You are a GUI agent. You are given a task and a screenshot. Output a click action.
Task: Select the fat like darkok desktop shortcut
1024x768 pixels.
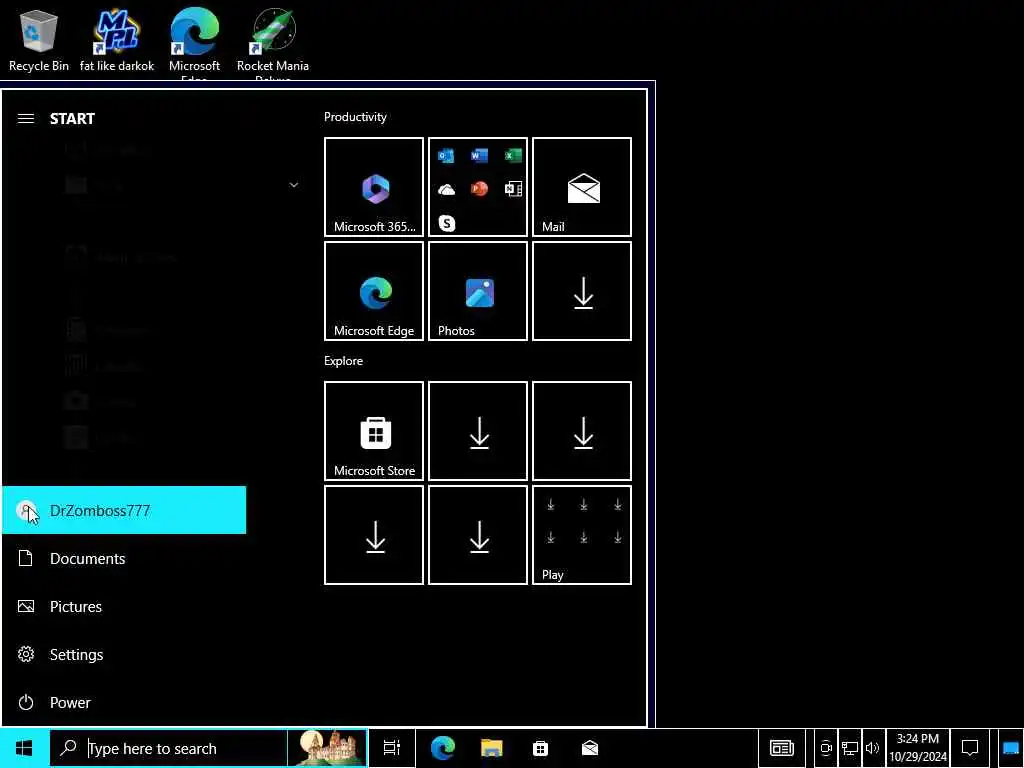(x=117, y=40)
